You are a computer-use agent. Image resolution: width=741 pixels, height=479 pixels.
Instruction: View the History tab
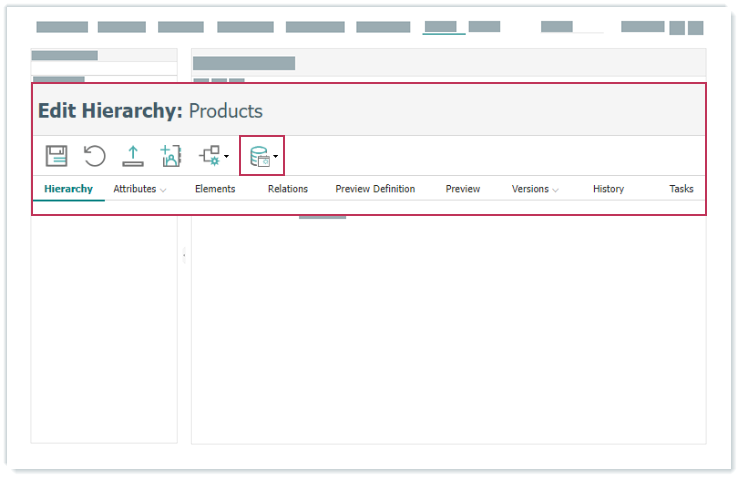tap(608, 189)
